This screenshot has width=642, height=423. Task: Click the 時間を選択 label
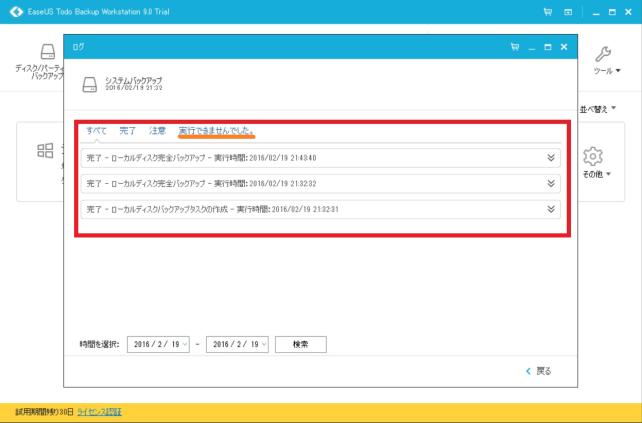(99, 344)
